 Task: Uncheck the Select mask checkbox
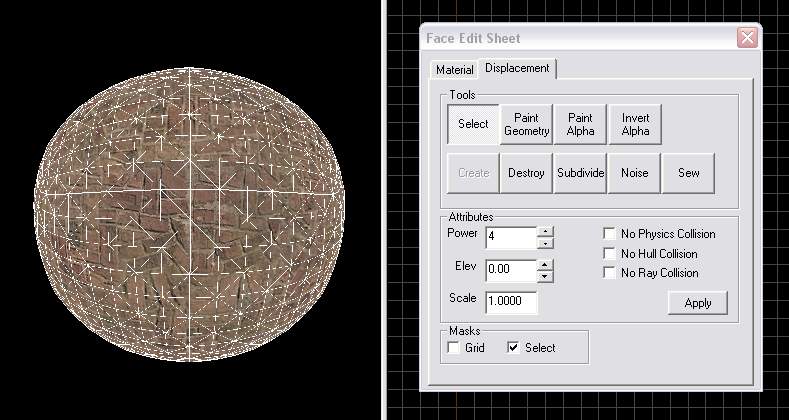click(514, 348)
